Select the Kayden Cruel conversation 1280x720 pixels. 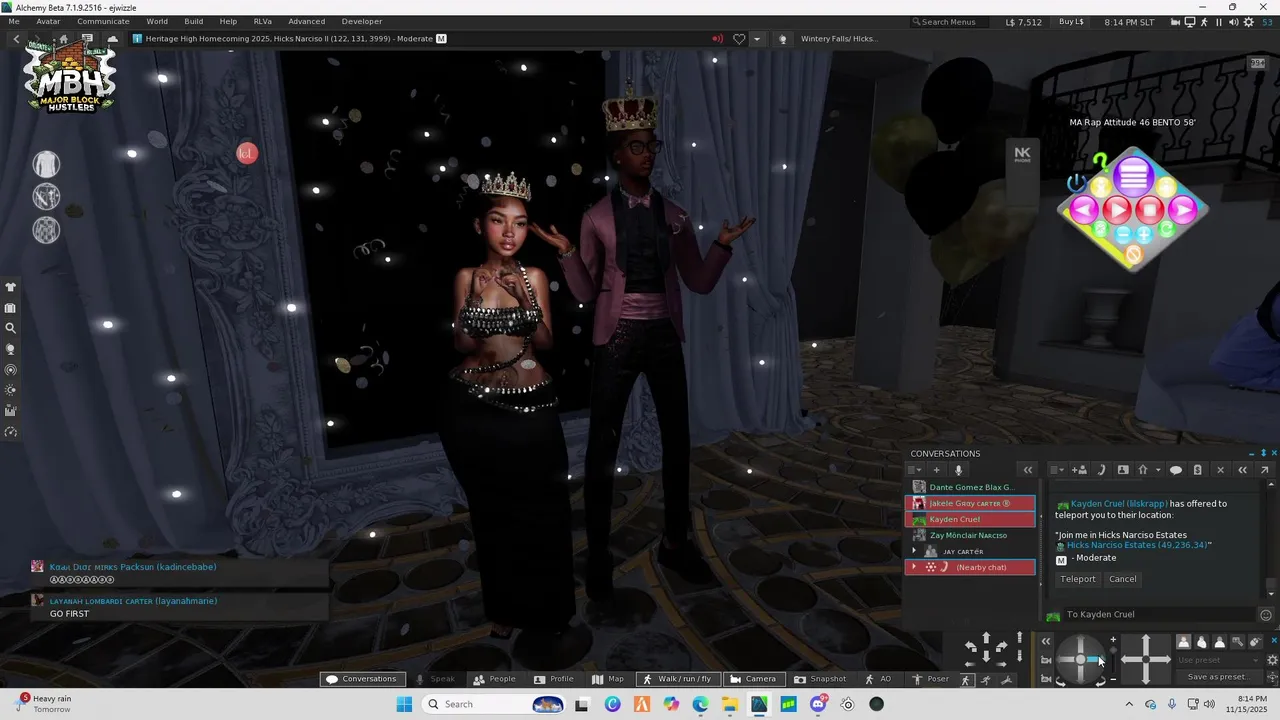pos(970,519)
